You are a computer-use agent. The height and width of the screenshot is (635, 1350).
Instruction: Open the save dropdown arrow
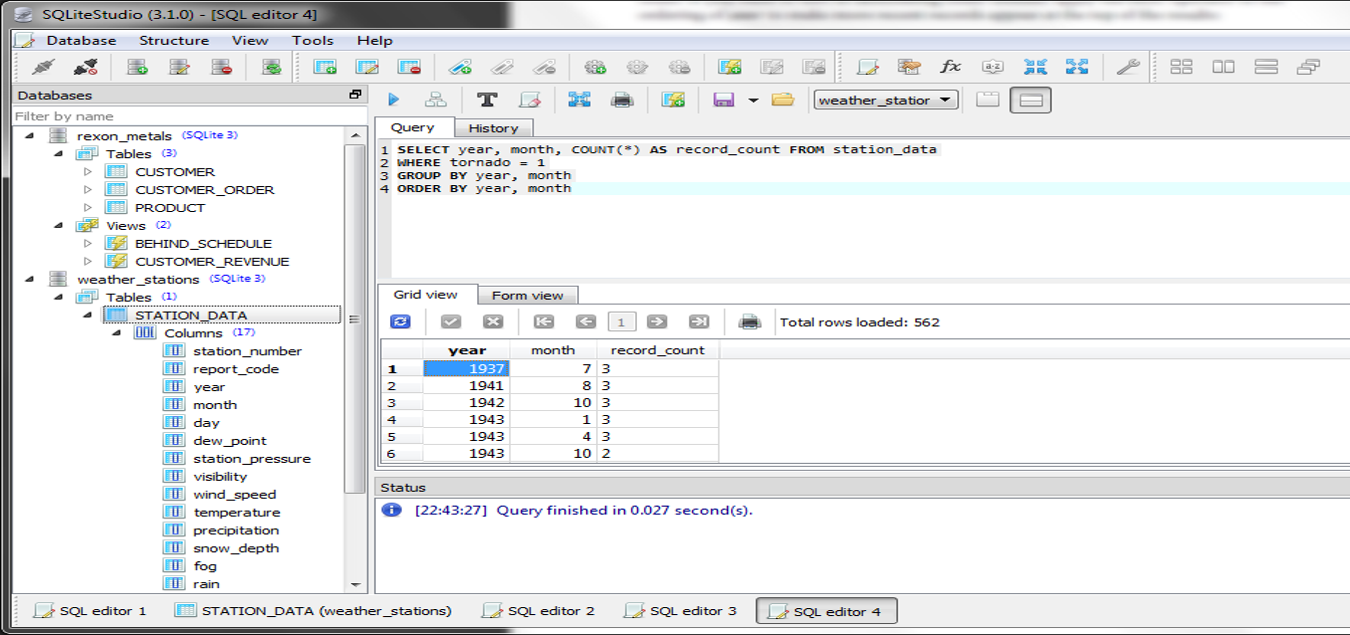[753, 100]
